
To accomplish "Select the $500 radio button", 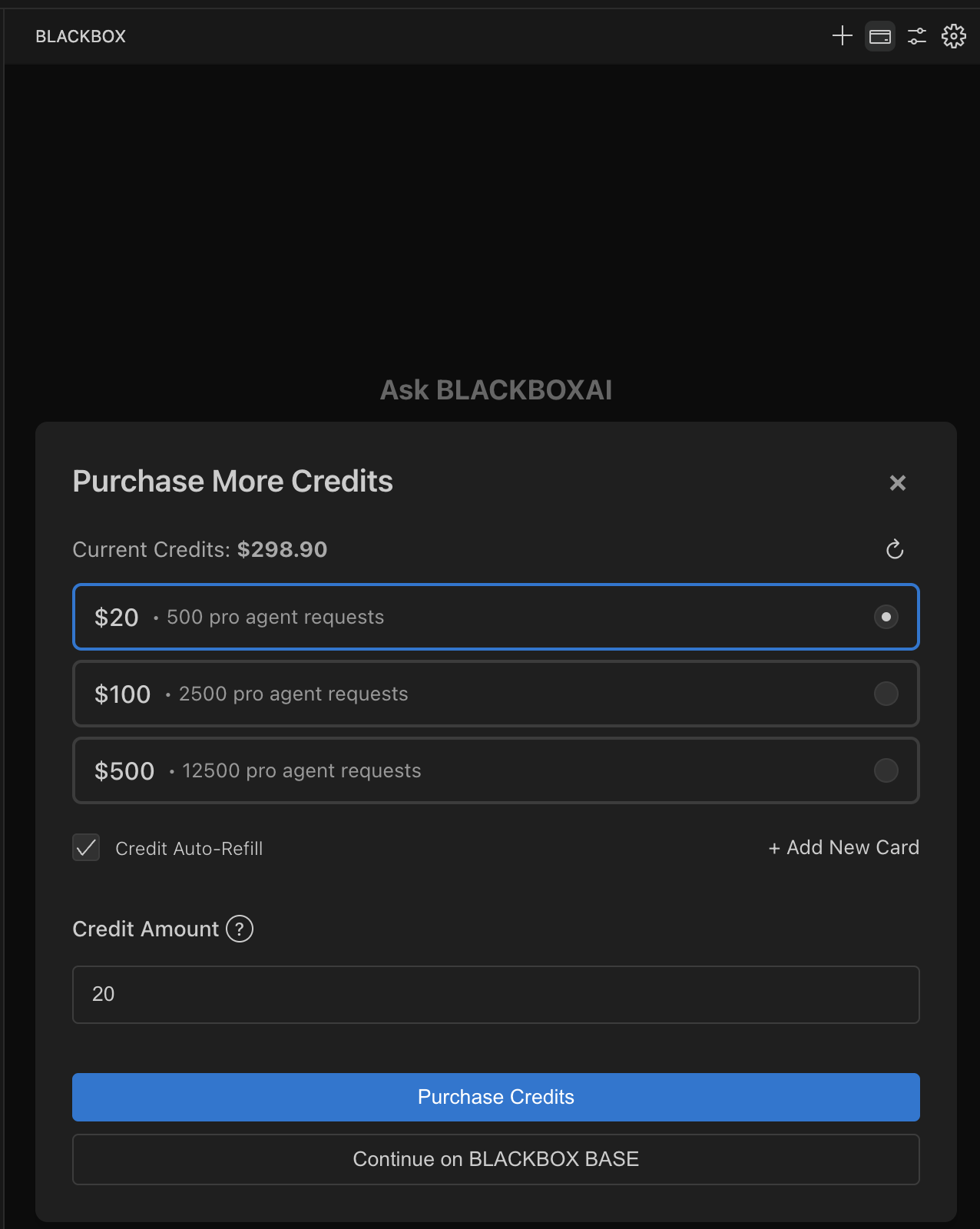I will (x=886, y=770).
